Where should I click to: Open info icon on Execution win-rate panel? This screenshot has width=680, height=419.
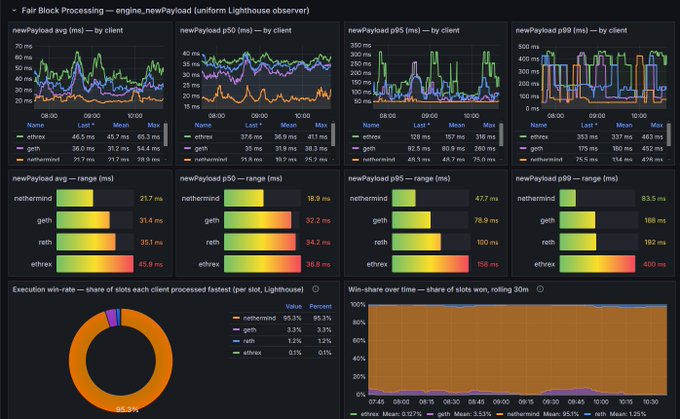coord(316,289)
